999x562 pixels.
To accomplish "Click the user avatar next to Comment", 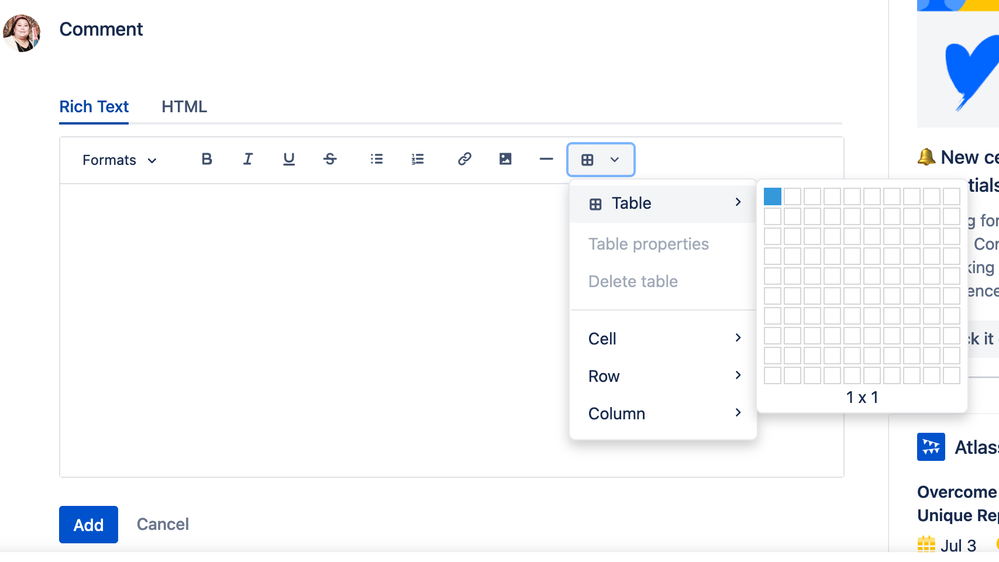I will pyautogui.click(x=22, y=32).
